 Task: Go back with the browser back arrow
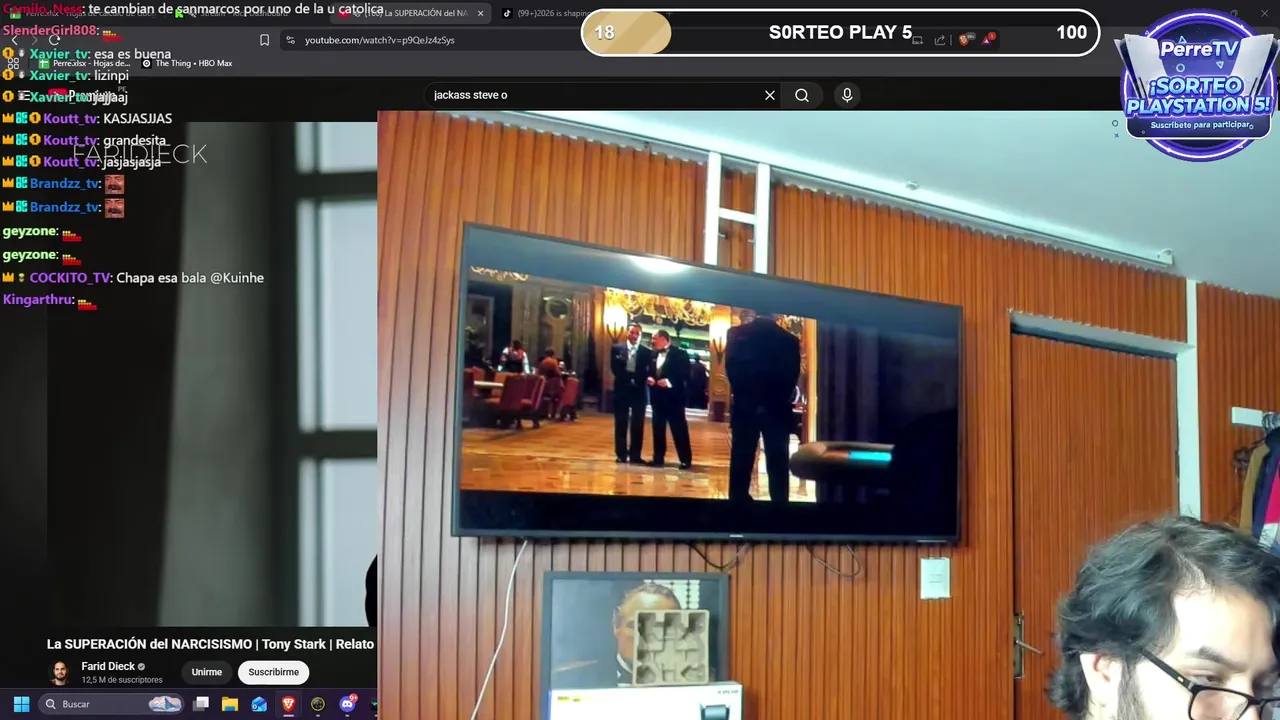tap(14, 40)
